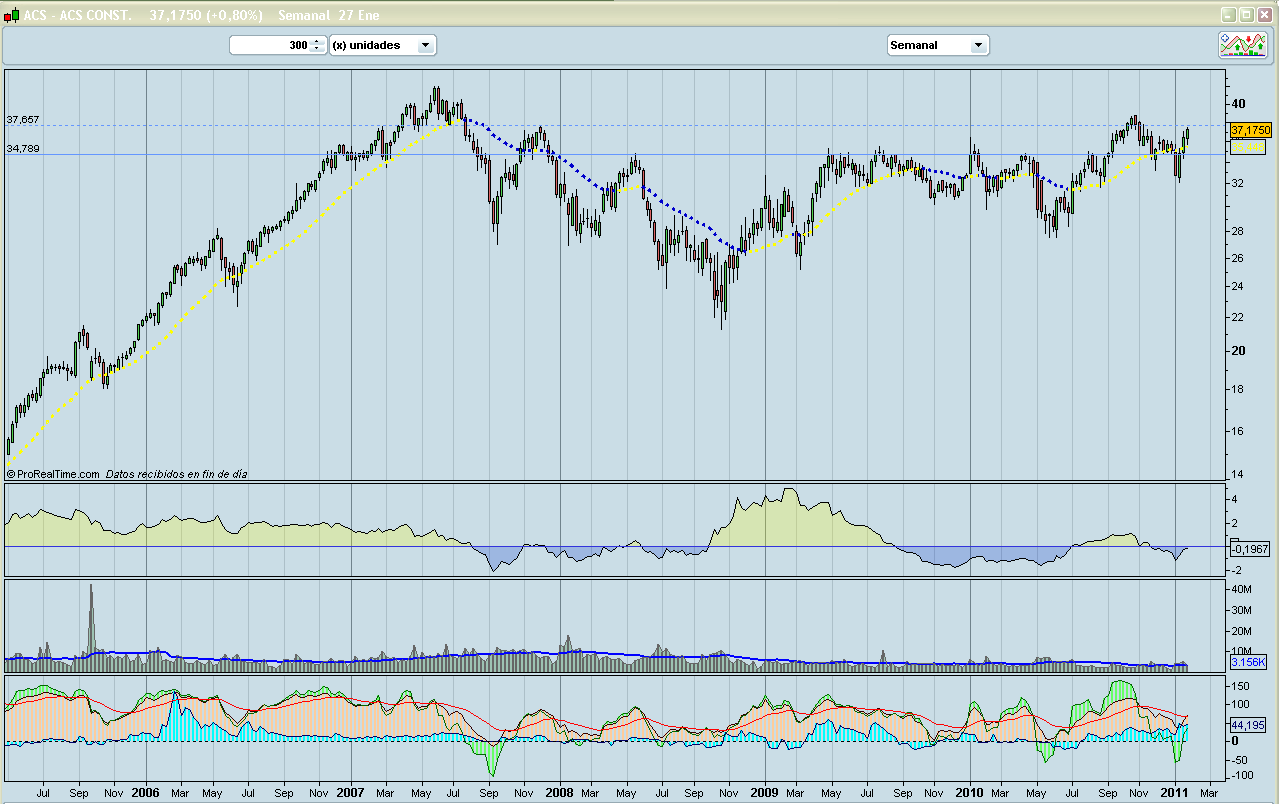The width and height of the screenshot is (1279, 804).
Task: Decrease units with the spinner down arrow
Action: pyautogui.click(x=318, y=49)
